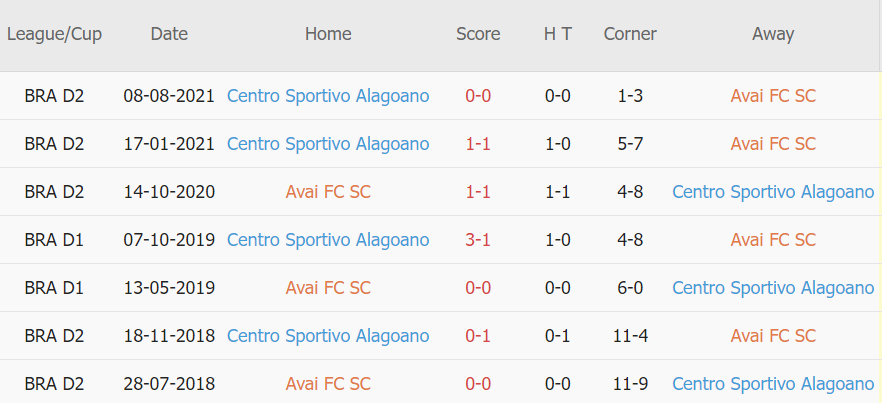The height and width of the screenshot is (403, 882).
Task: Click the League/Cup column header
Action: tap(54, 34)
